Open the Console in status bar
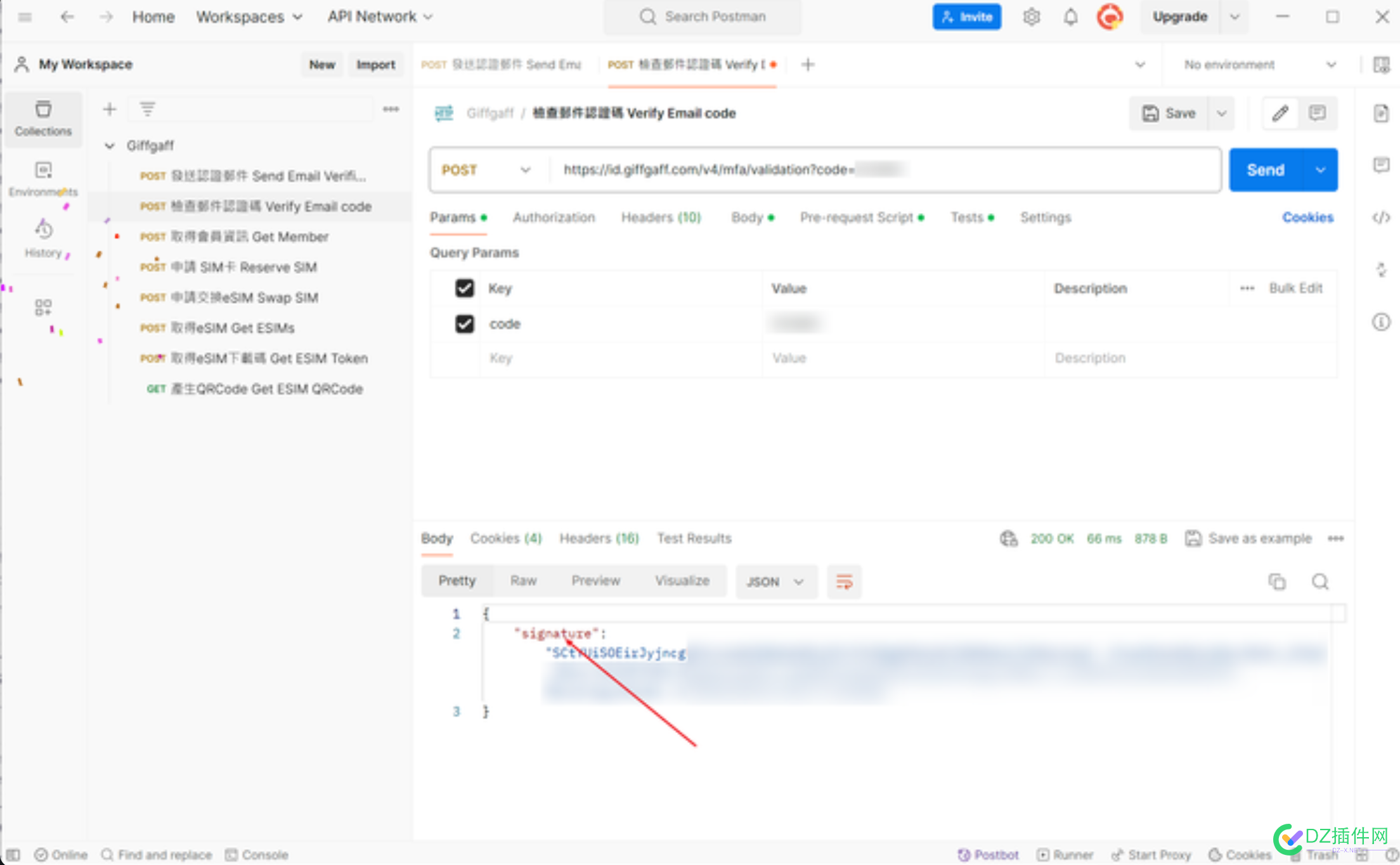1400x865 pixels. point(257,855)
